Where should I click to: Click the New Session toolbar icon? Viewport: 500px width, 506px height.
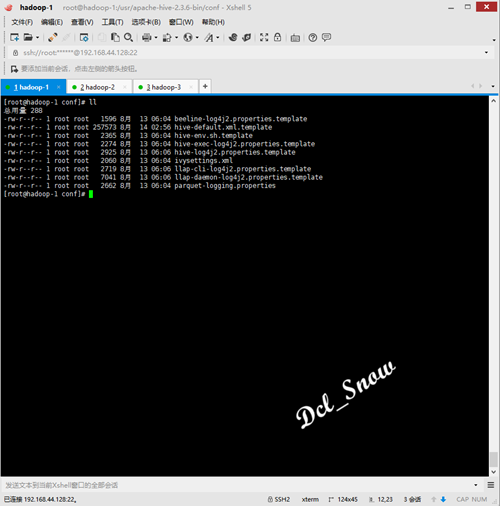point(14,37)
